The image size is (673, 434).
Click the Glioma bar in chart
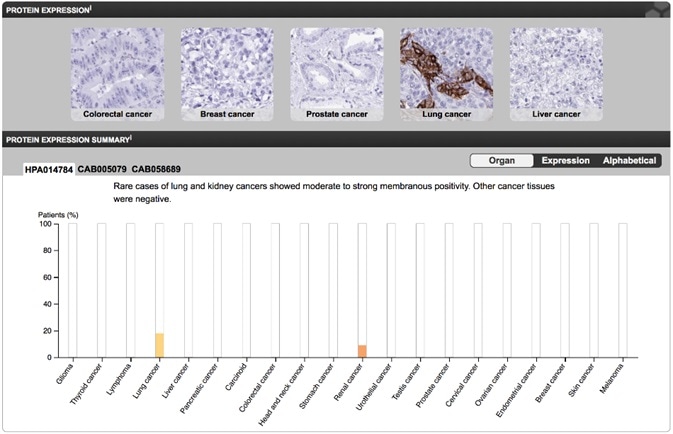(x=72, y=290)
